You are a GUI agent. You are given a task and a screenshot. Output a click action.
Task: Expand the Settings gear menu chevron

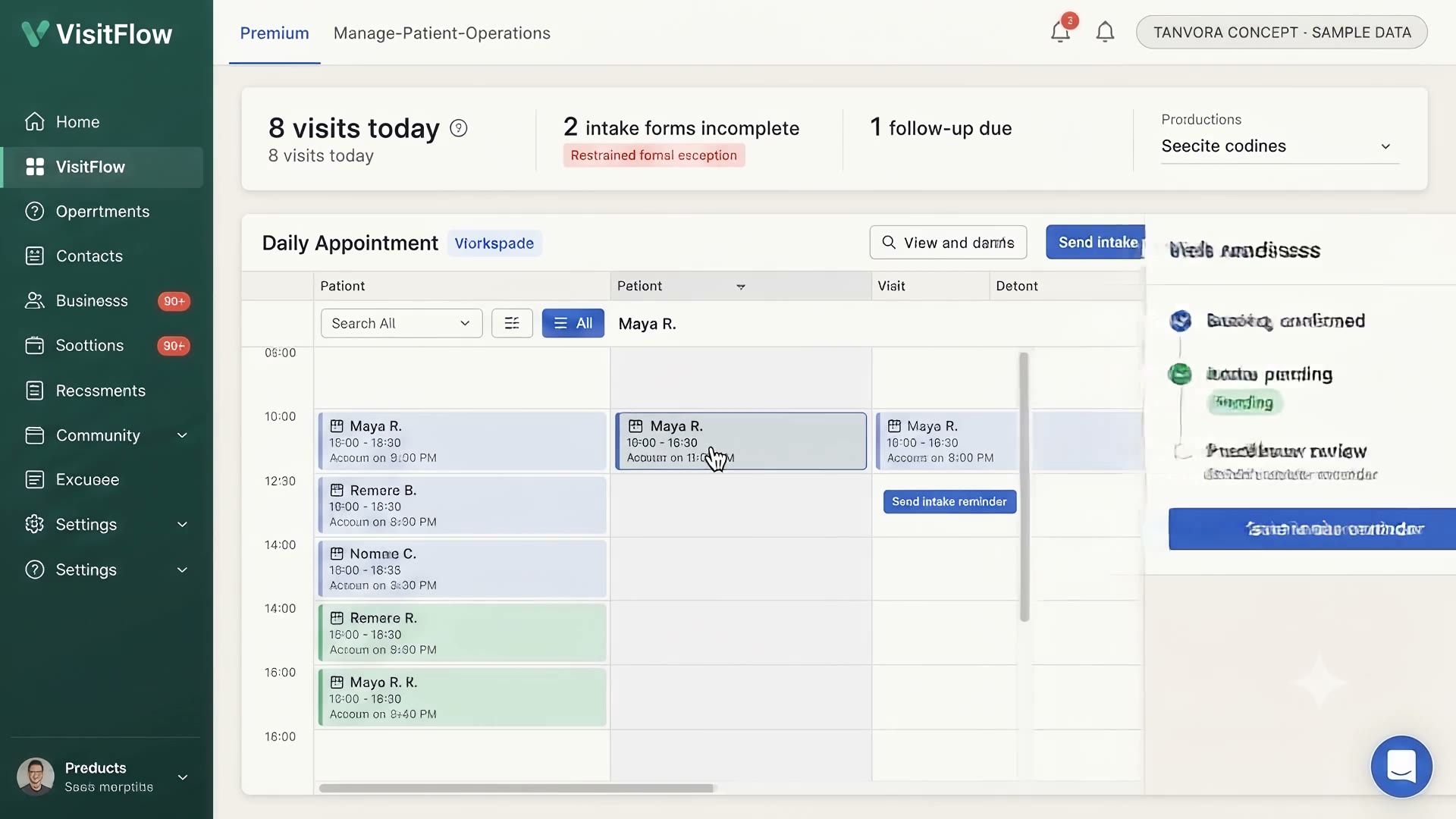coord(182,525)
